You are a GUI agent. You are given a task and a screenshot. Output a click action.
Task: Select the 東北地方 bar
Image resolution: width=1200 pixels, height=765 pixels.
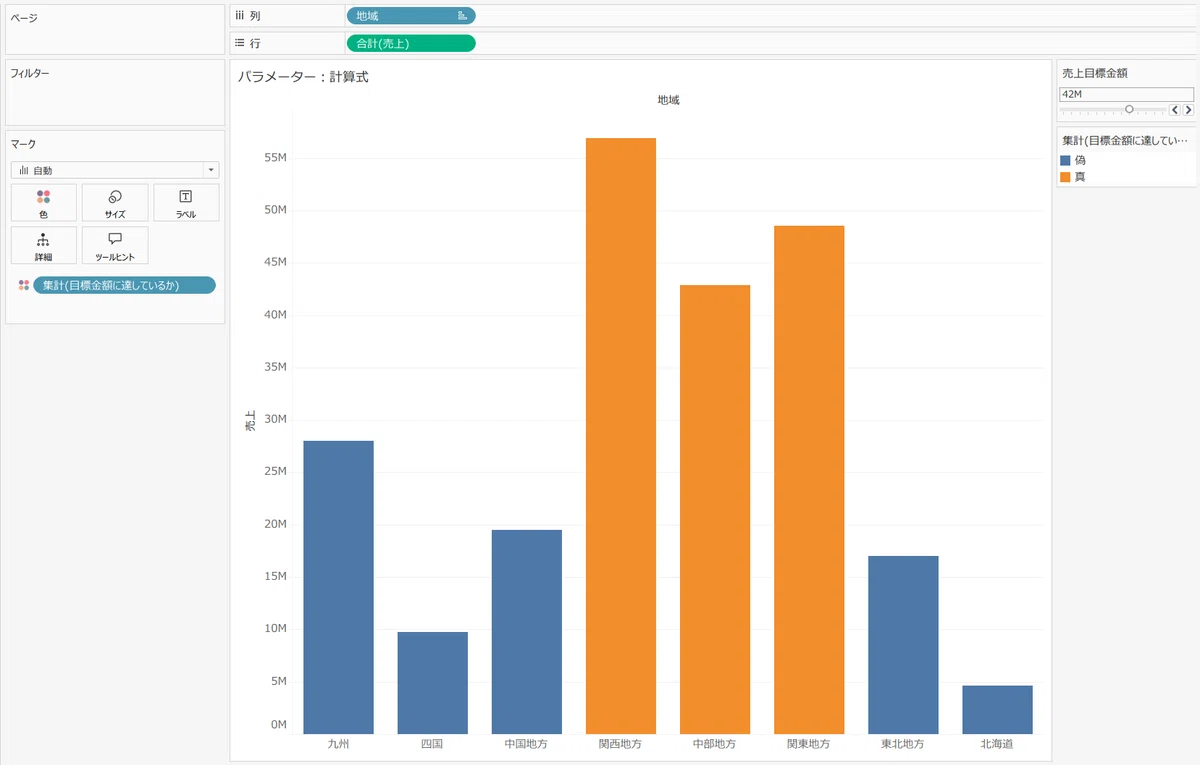pyautogui.click(x=903, y=645)
